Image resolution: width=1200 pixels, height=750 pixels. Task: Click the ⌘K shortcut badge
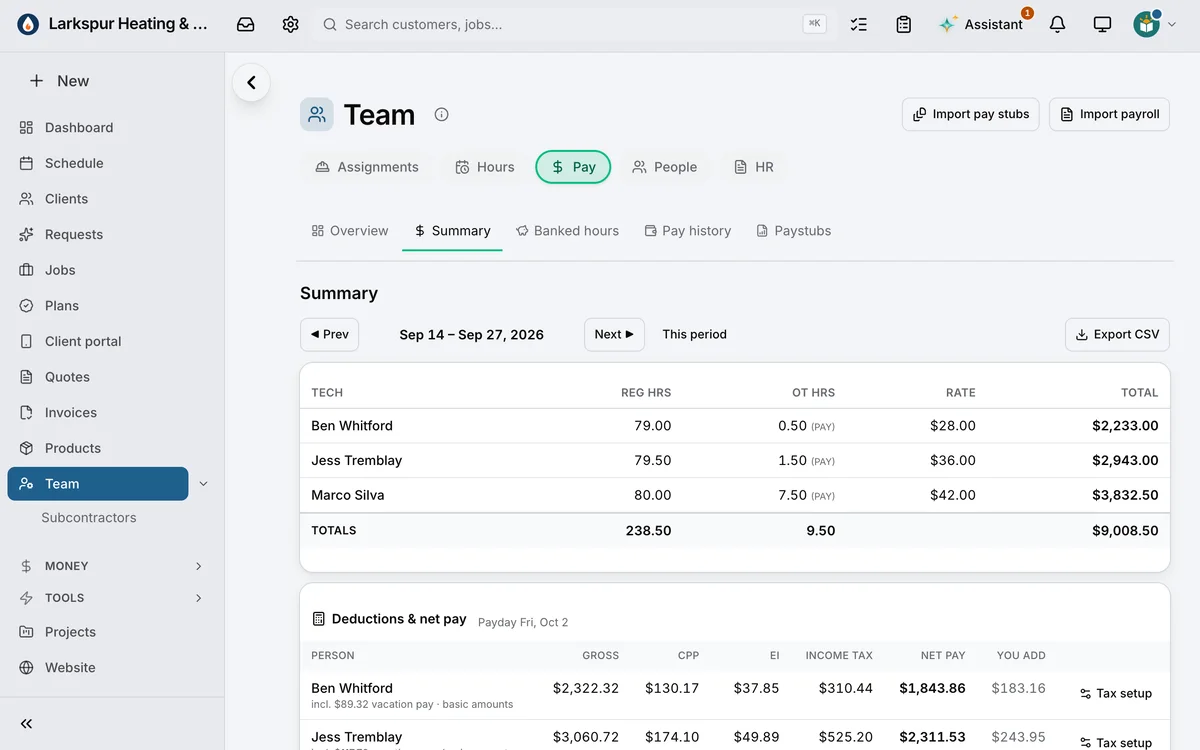pos(814,24)
